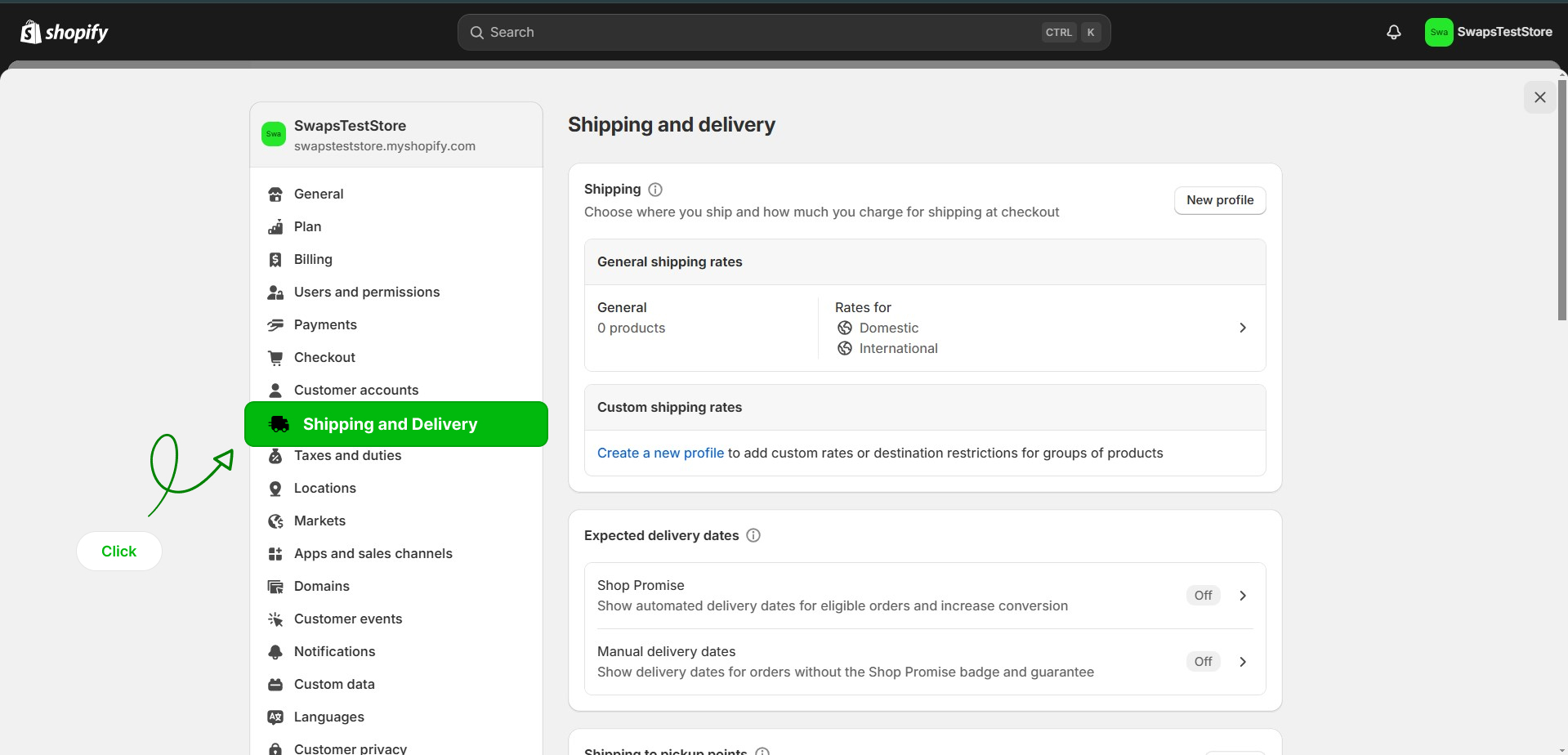Close the settings panel with X
Screen dimensions: 1568x755
(1539, 97)
